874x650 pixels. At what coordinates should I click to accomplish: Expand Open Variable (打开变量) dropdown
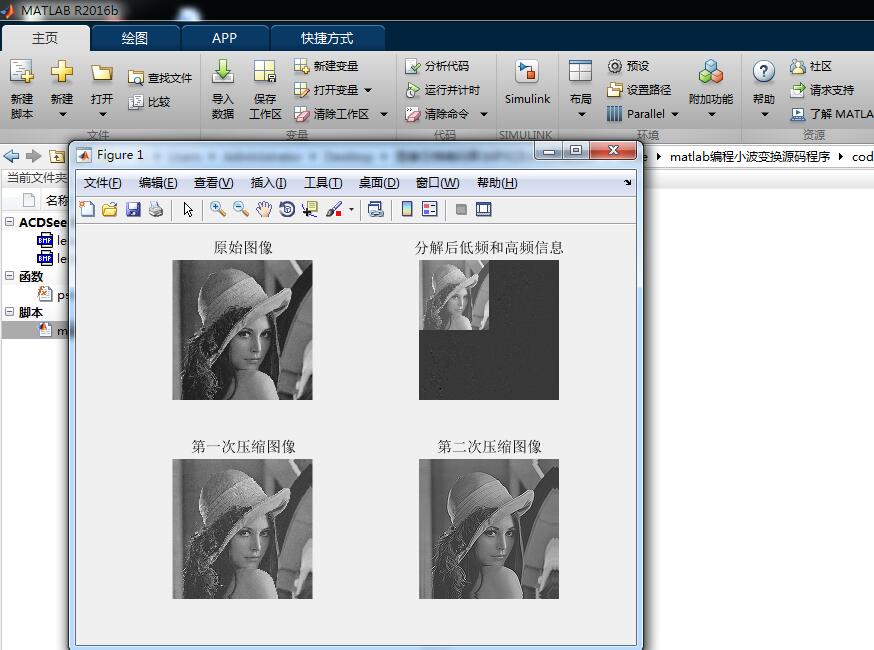[368, 90]
